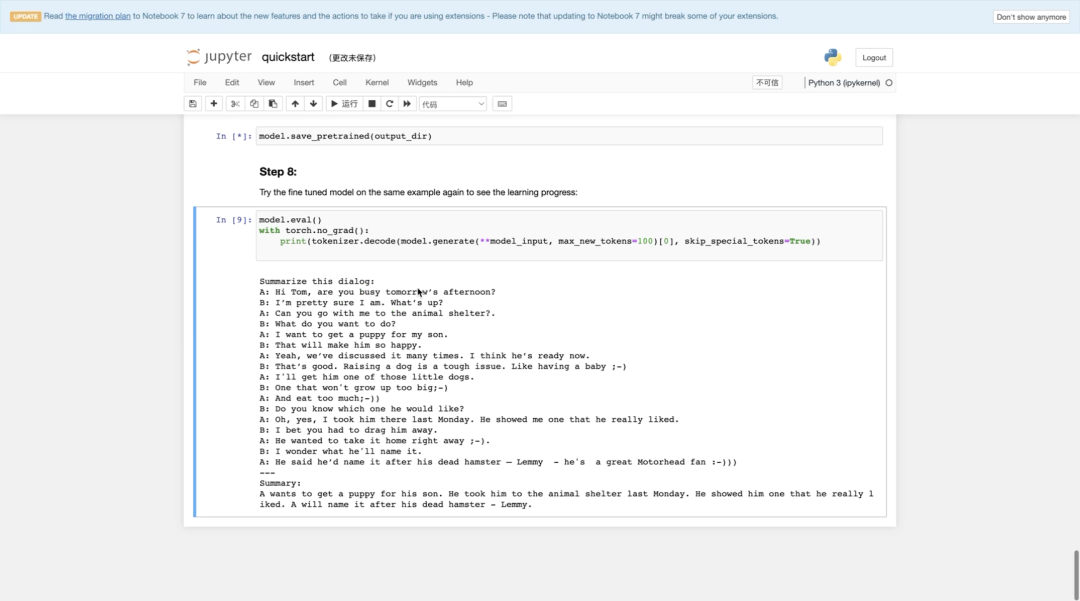Click the Python logo icon
1080x601 pixels.
point(833,57)
